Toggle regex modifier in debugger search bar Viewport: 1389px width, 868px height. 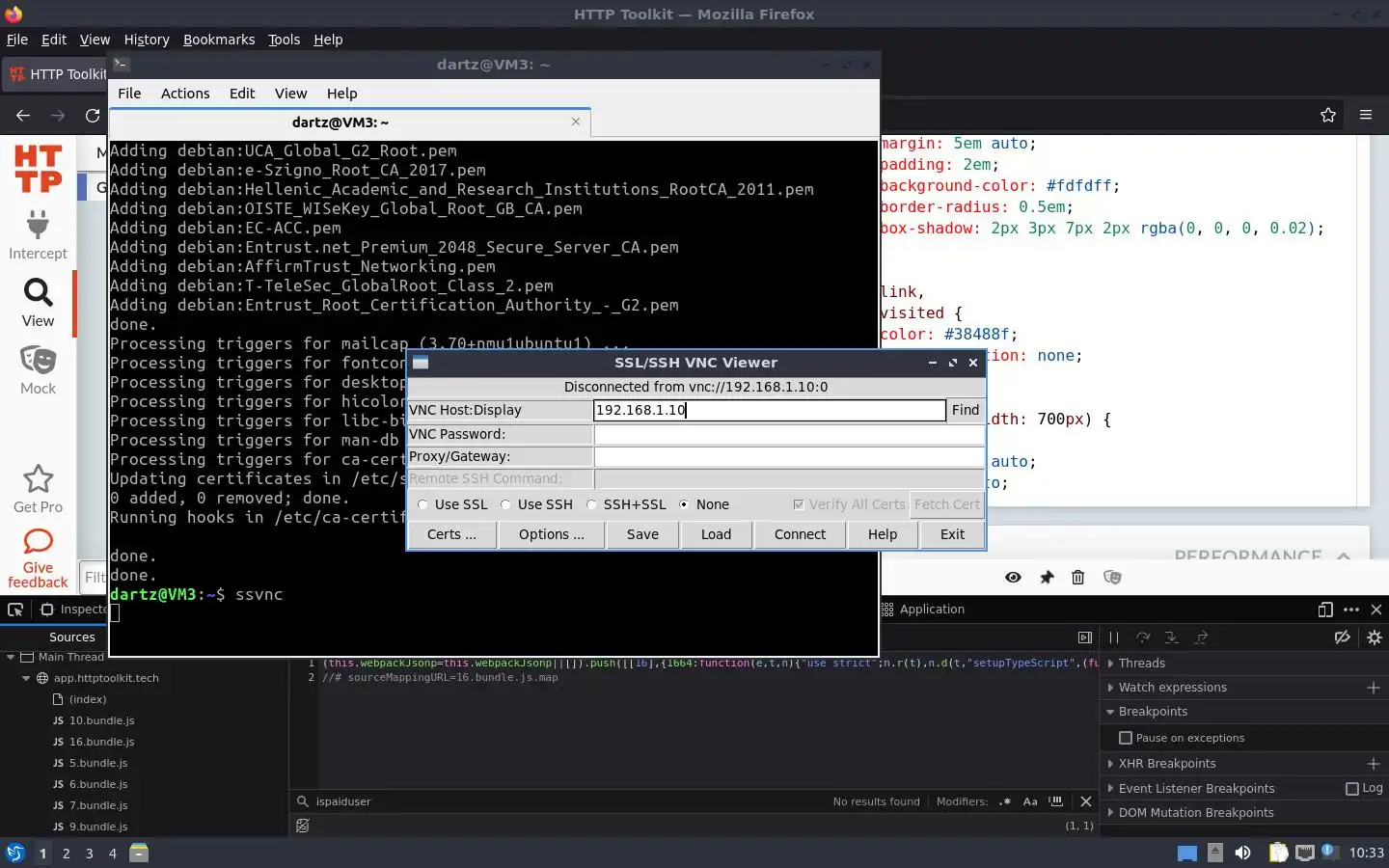1005,801
